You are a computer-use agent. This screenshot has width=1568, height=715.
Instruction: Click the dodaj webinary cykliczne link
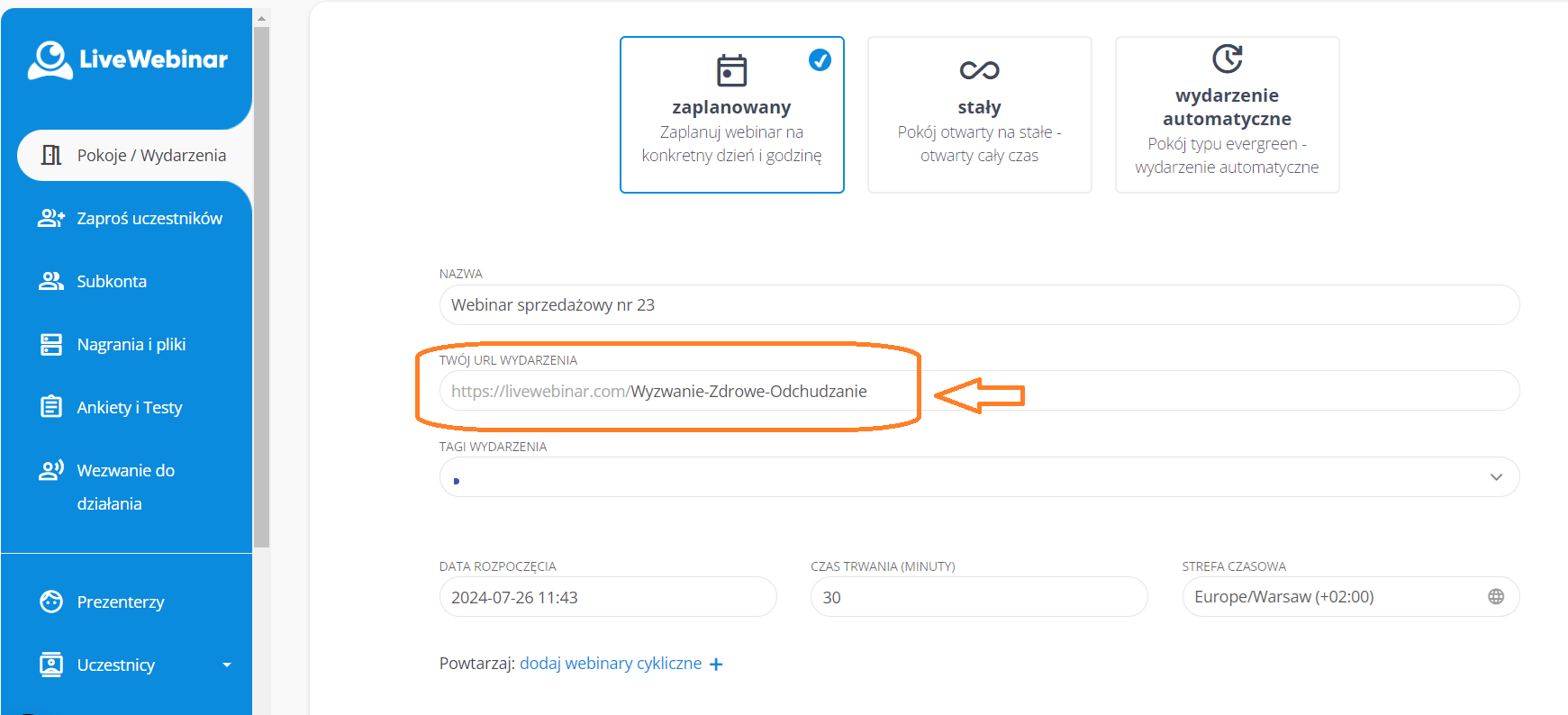(610, 664)
